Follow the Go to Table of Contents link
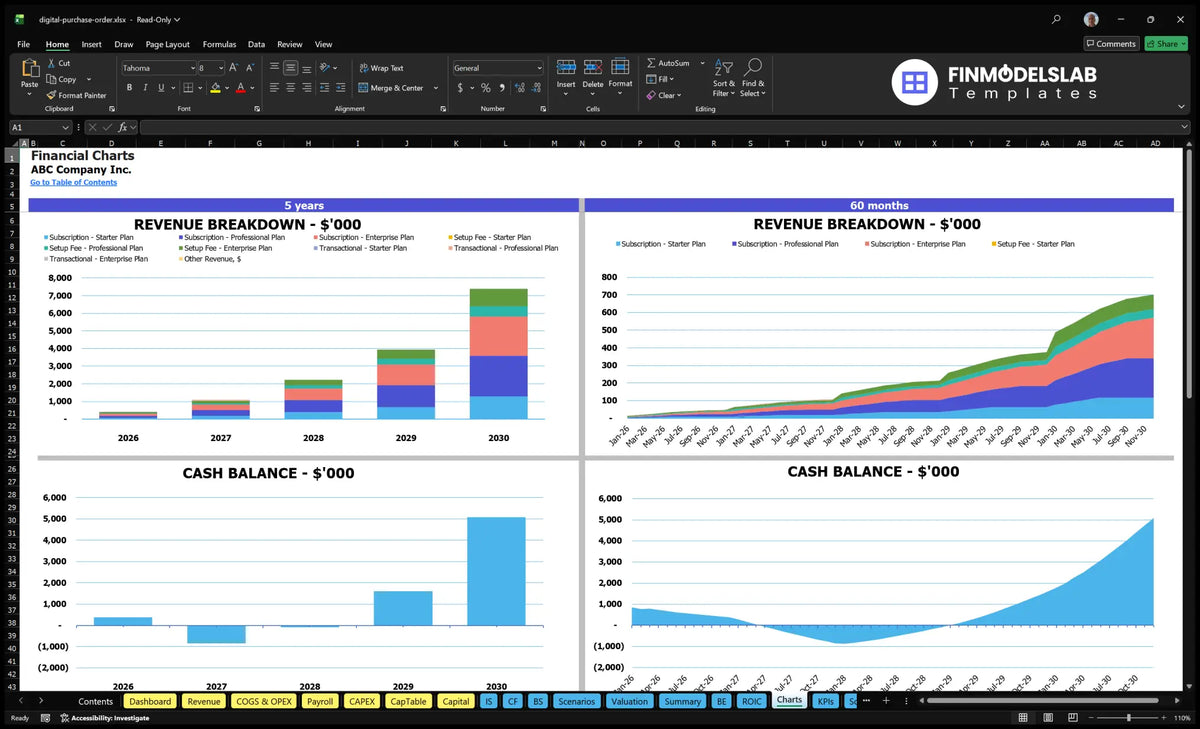The image size is (1200, 729). (73, 182)
